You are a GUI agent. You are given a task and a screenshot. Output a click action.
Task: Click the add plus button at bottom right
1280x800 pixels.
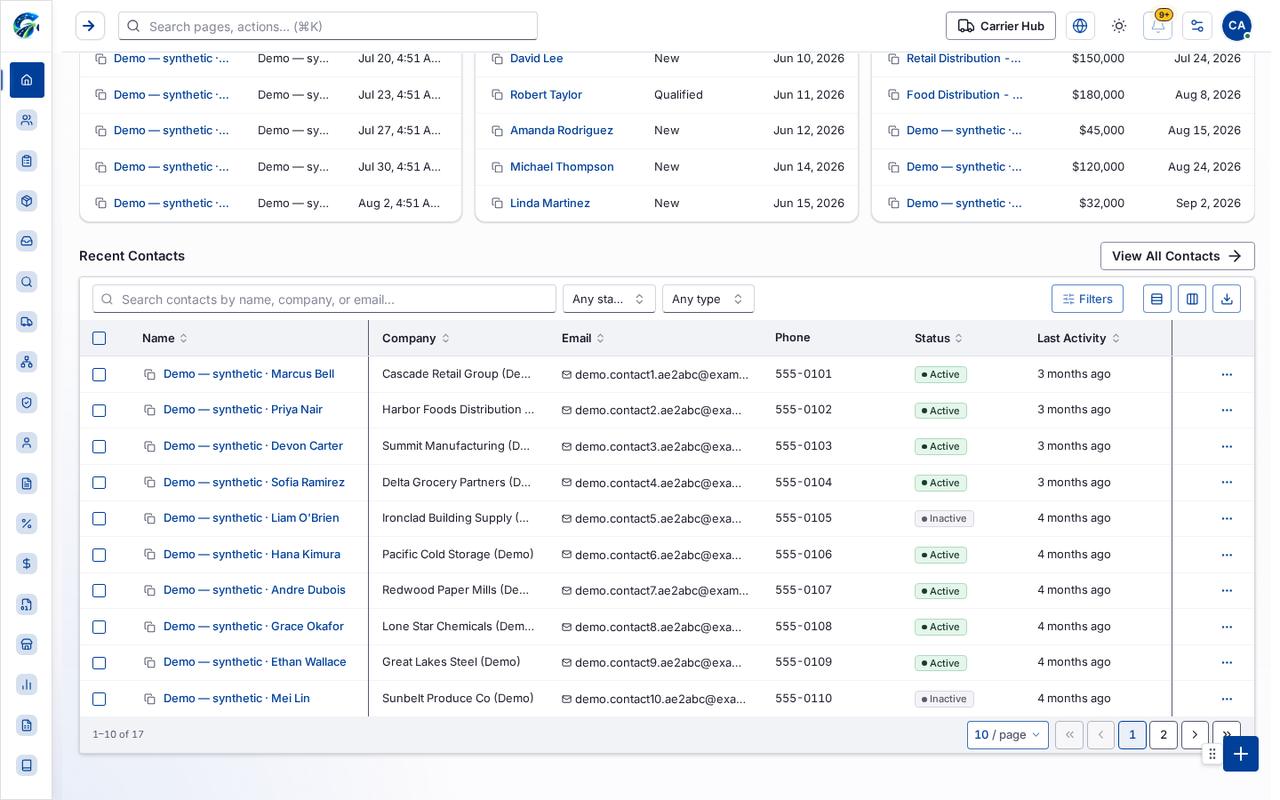pos(1241,754)
